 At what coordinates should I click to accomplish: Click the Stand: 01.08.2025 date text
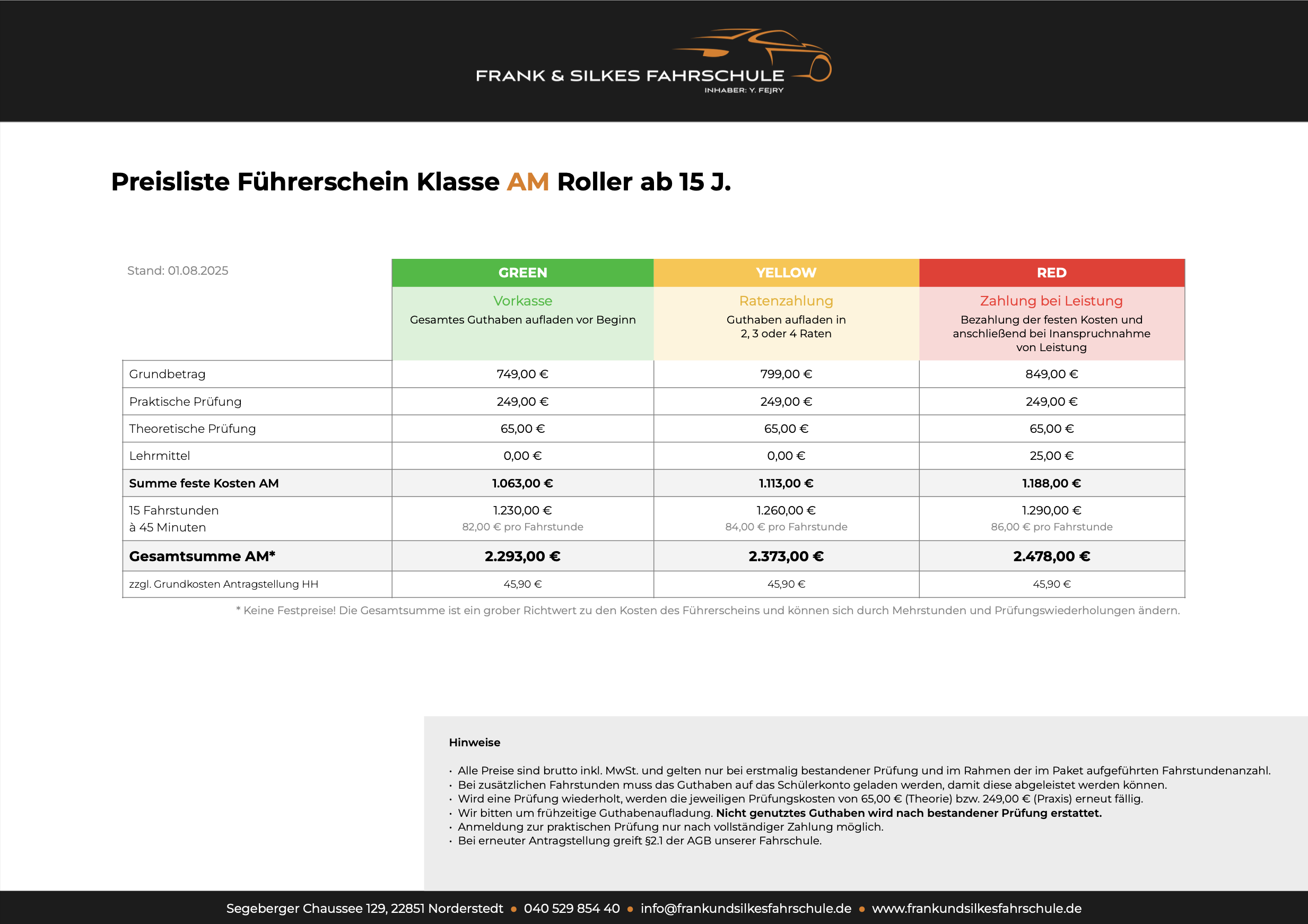178,271
